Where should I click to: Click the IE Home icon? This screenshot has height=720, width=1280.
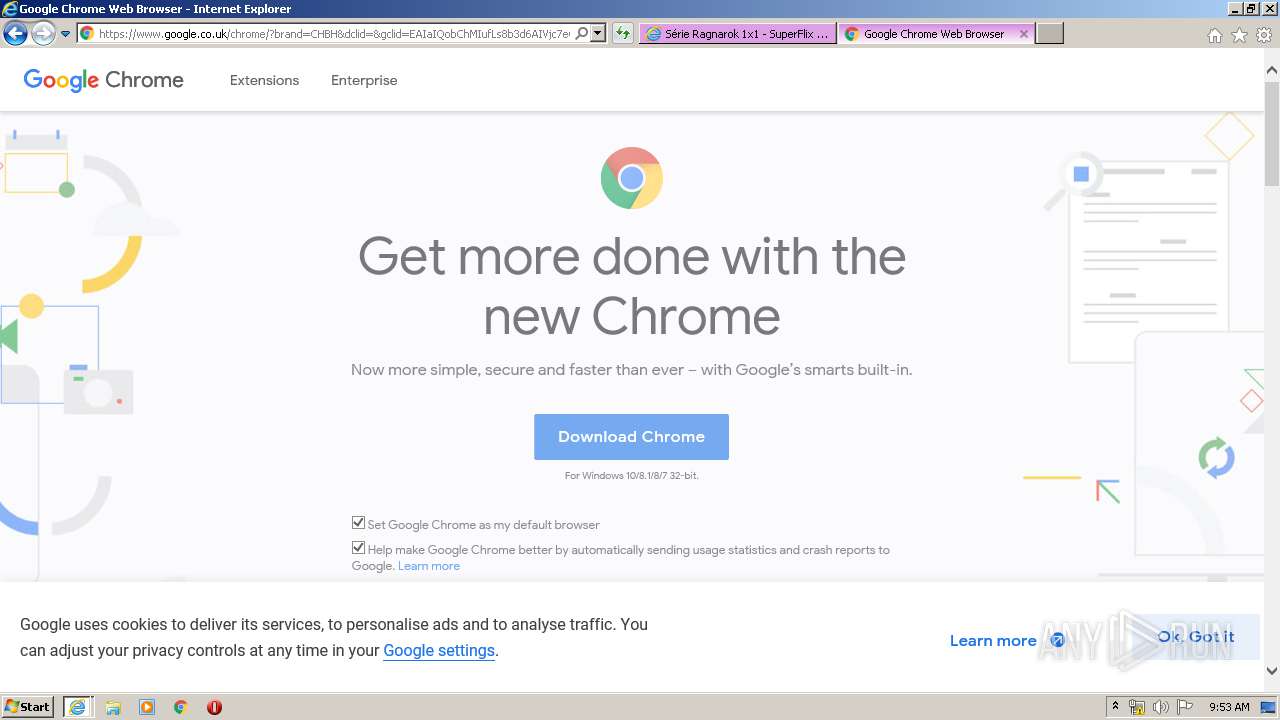point(1215,35)
